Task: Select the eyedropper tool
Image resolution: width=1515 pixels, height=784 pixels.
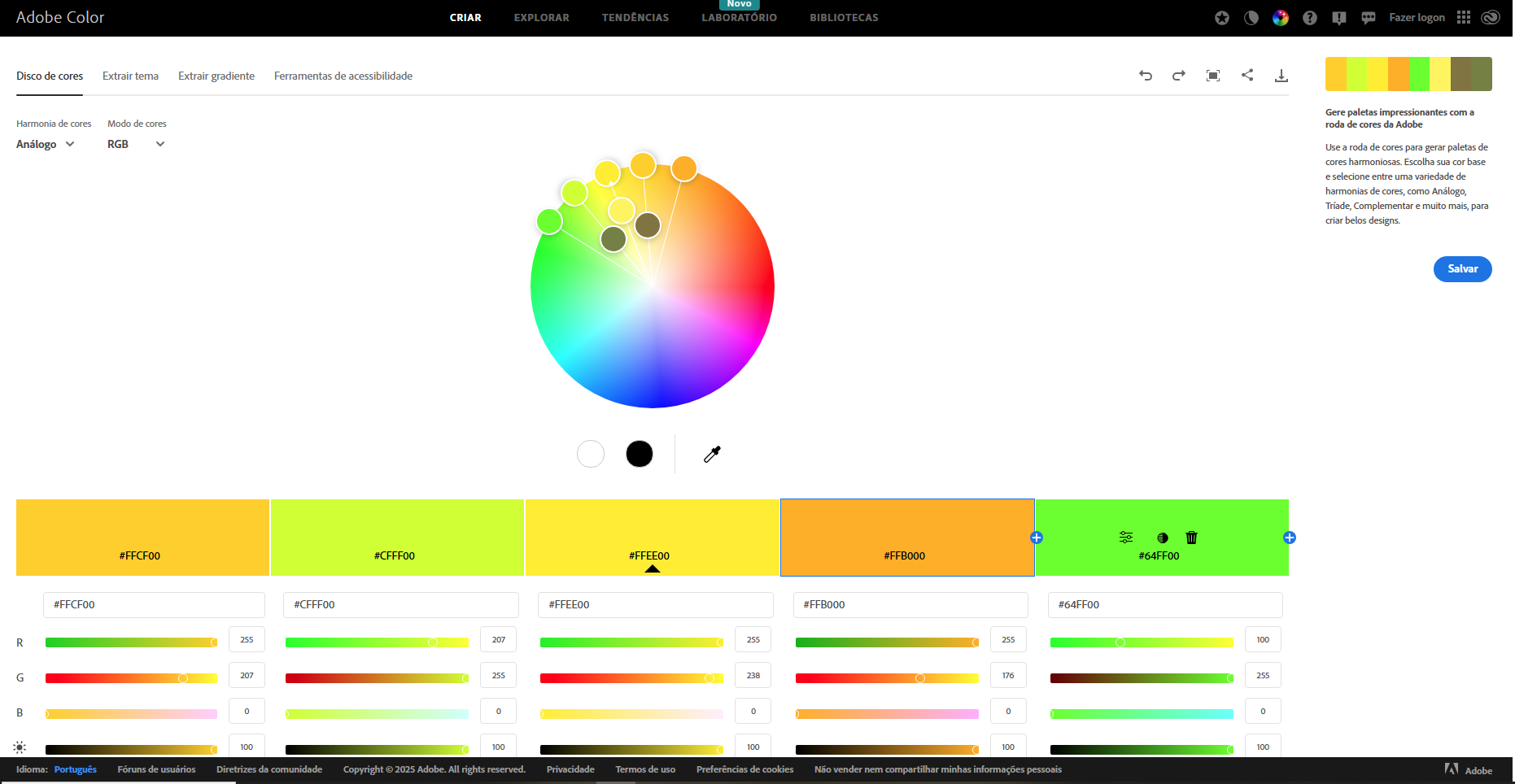Action: point(712,454)
